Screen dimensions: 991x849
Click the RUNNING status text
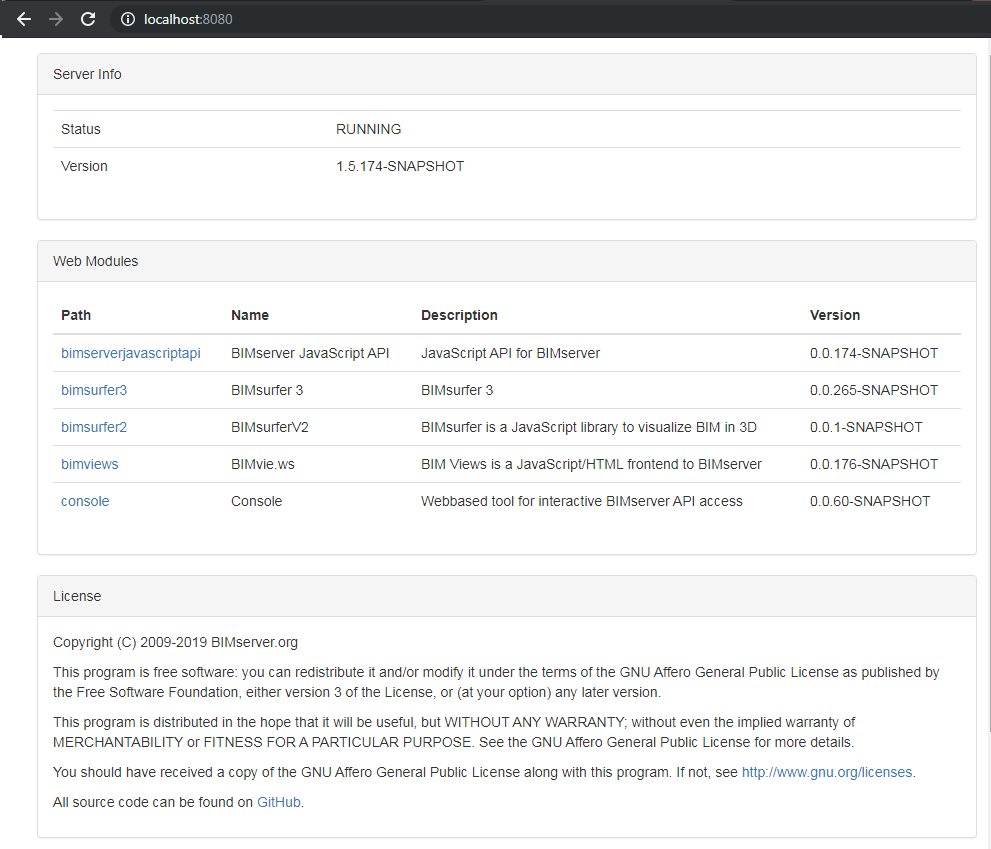tap(368, 129)
